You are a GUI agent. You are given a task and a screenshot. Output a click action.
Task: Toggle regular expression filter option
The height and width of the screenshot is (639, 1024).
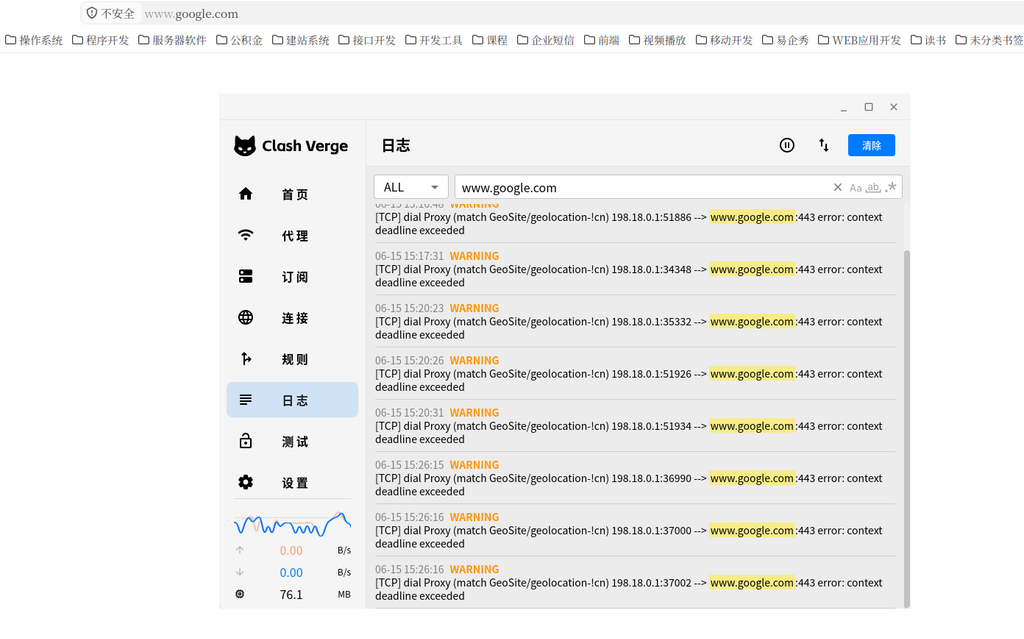pos(891,188)
